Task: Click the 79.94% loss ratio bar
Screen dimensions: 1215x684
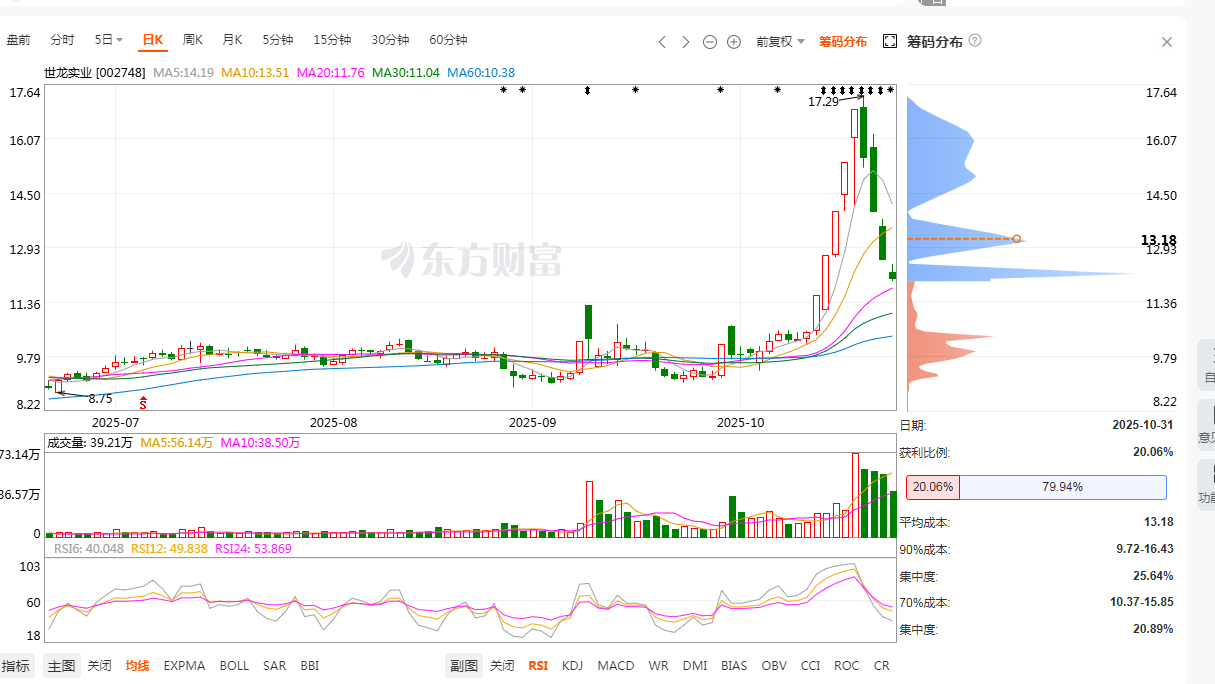Action: point(1062,487)
